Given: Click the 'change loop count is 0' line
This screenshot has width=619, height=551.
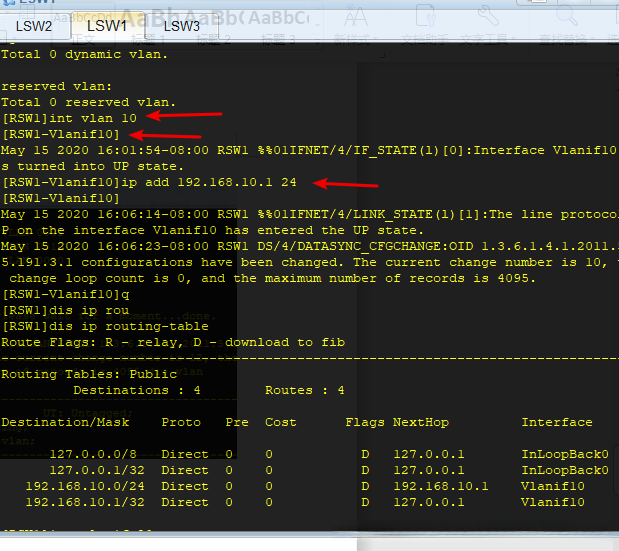Looking at the screenshot, I should 272,278.
